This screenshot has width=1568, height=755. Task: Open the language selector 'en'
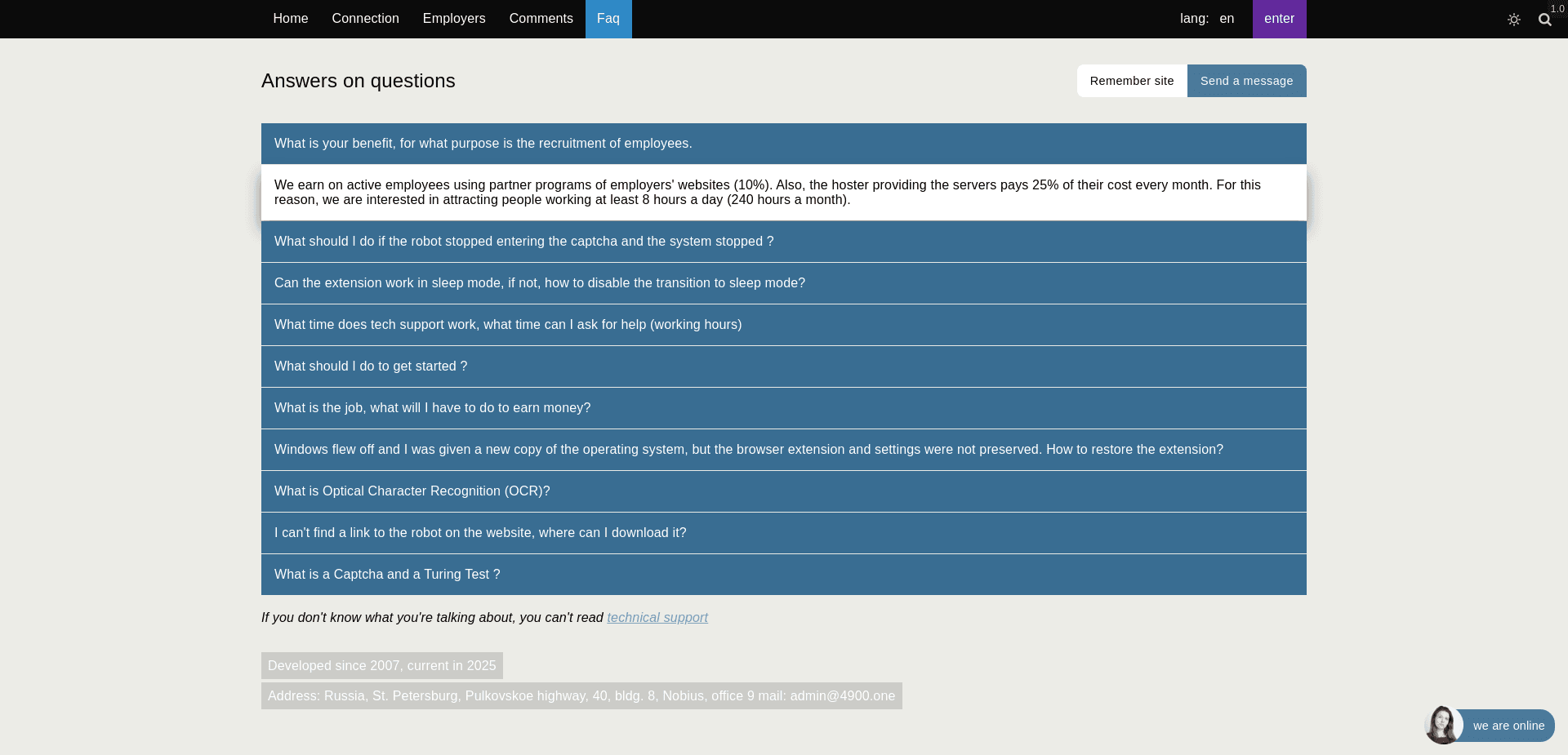click(x=1227, y=19)
